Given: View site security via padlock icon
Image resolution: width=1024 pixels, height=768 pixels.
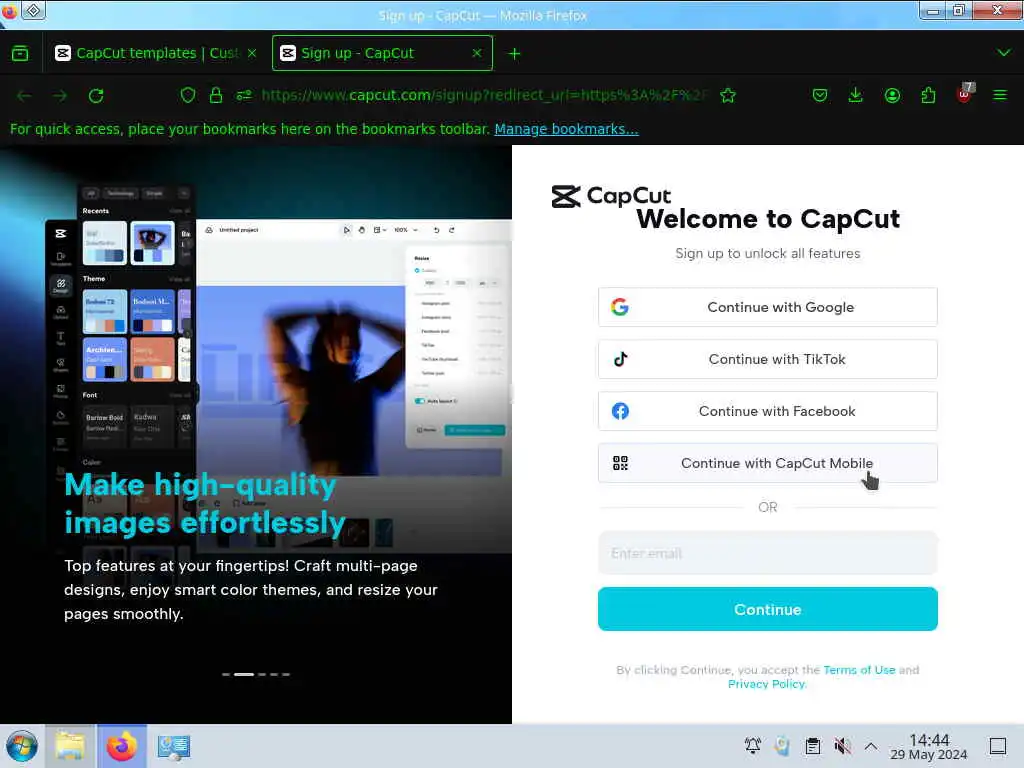Looking at the screenshot, I should (216, 95).
